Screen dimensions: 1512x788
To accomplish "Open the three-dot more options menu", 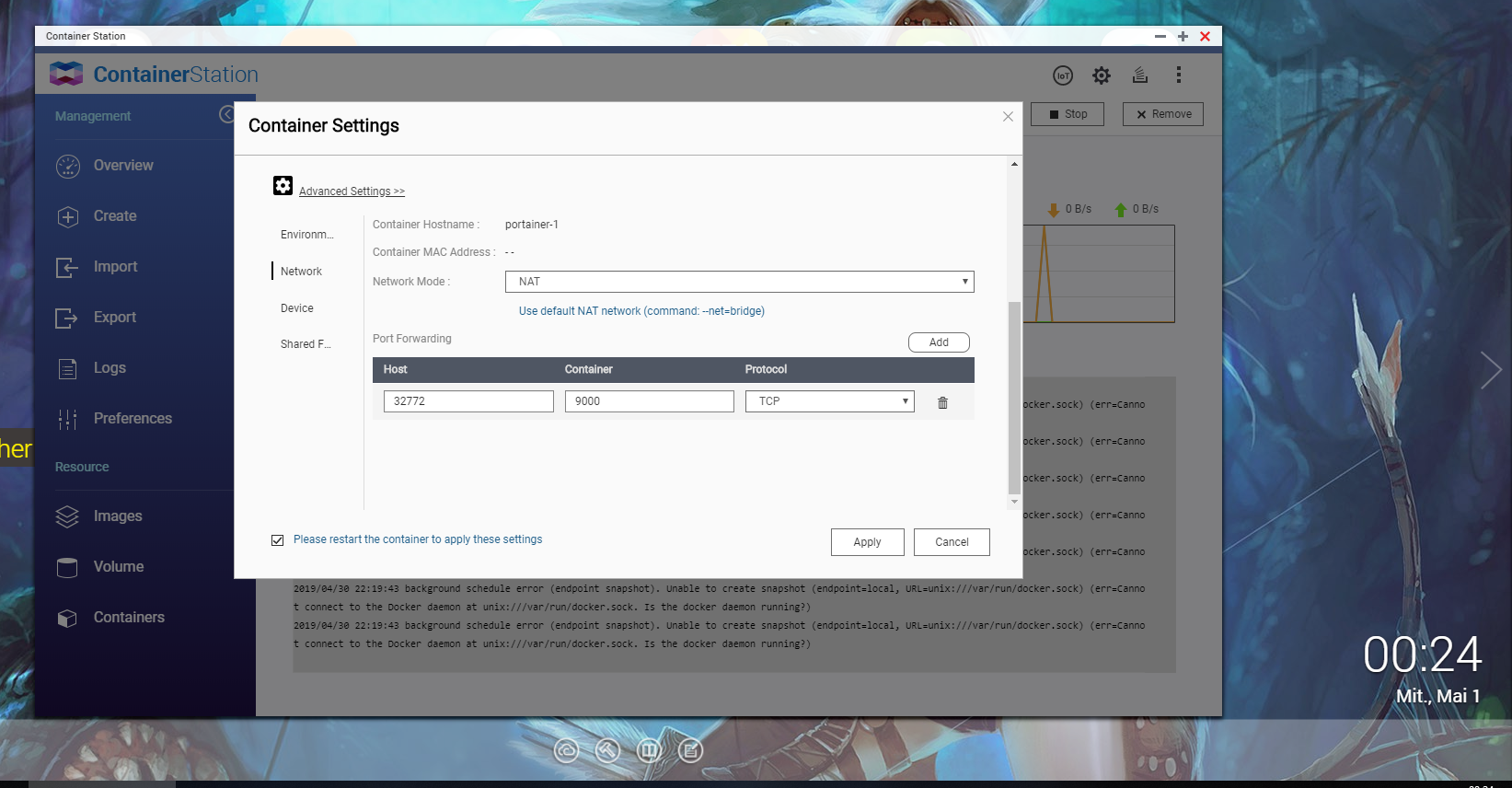I will (x=1179, y=75).
